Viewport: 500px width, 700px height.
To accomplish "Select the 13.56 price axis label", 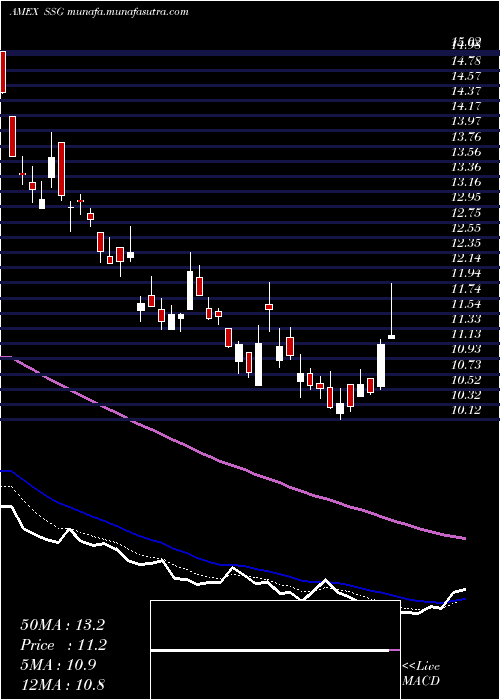I will (x=466, y=151).
